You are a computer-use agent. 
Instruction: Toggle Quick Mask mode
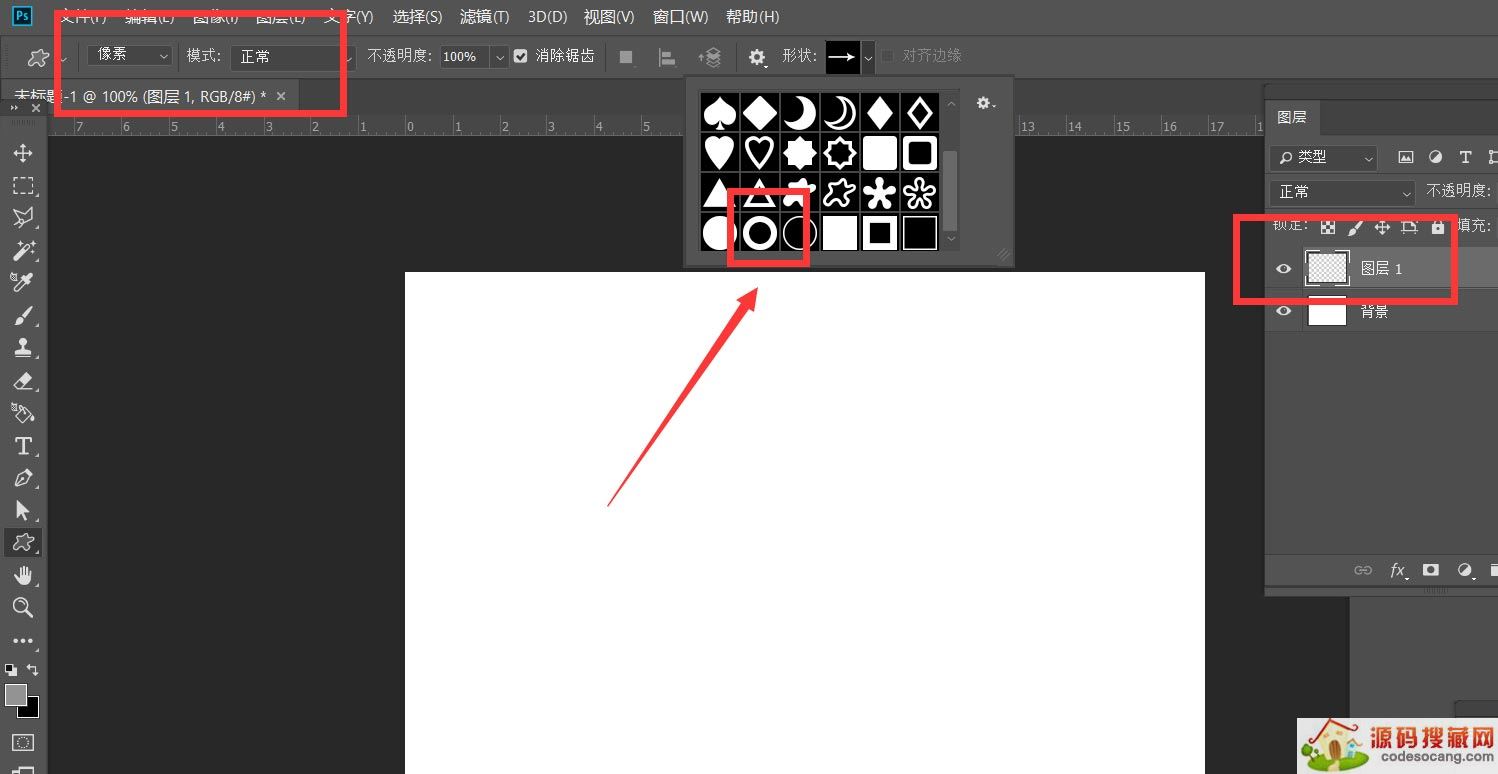22,743
